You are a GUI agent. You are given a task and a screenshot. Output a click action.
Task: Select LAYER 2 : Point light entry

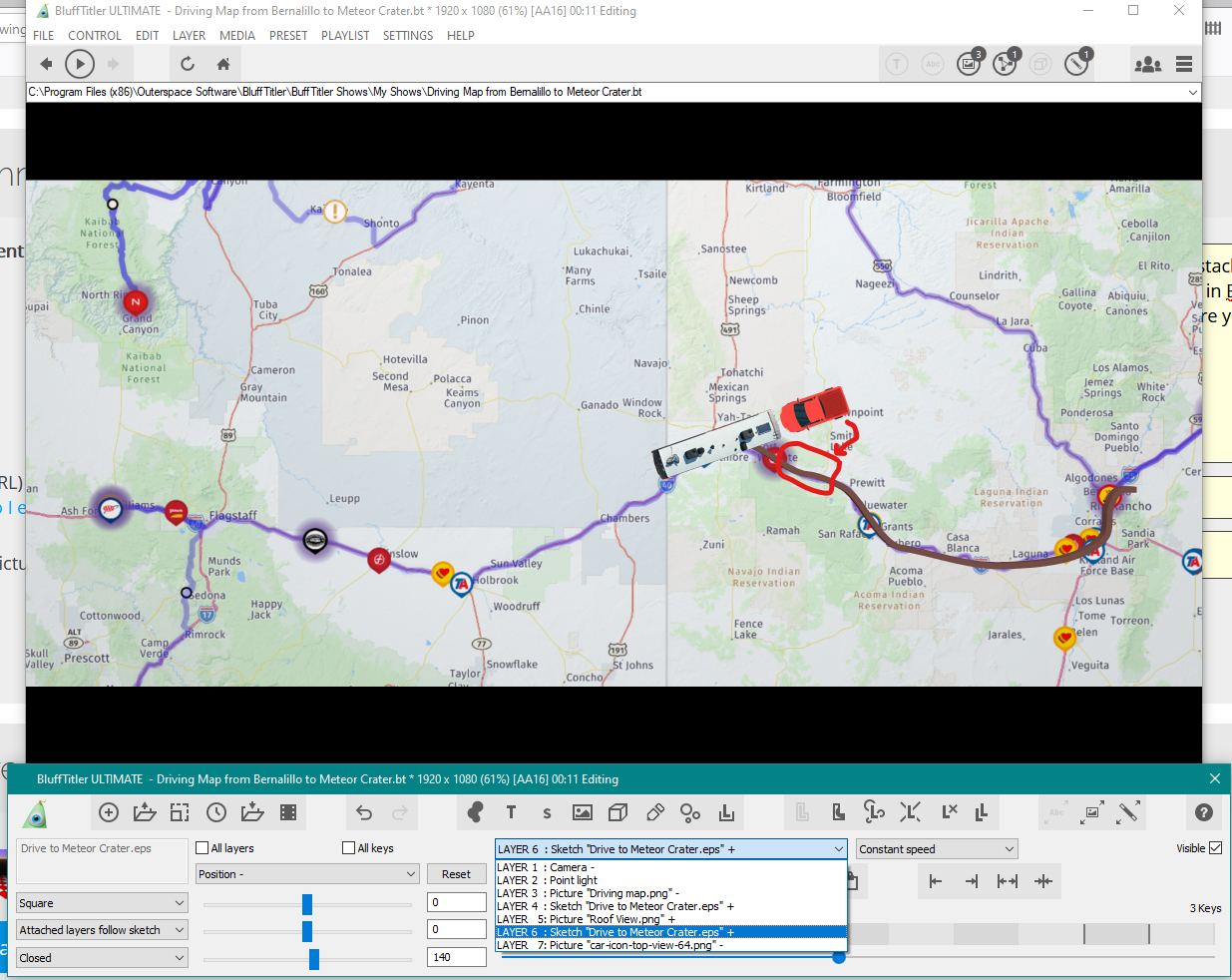[670, 880]
